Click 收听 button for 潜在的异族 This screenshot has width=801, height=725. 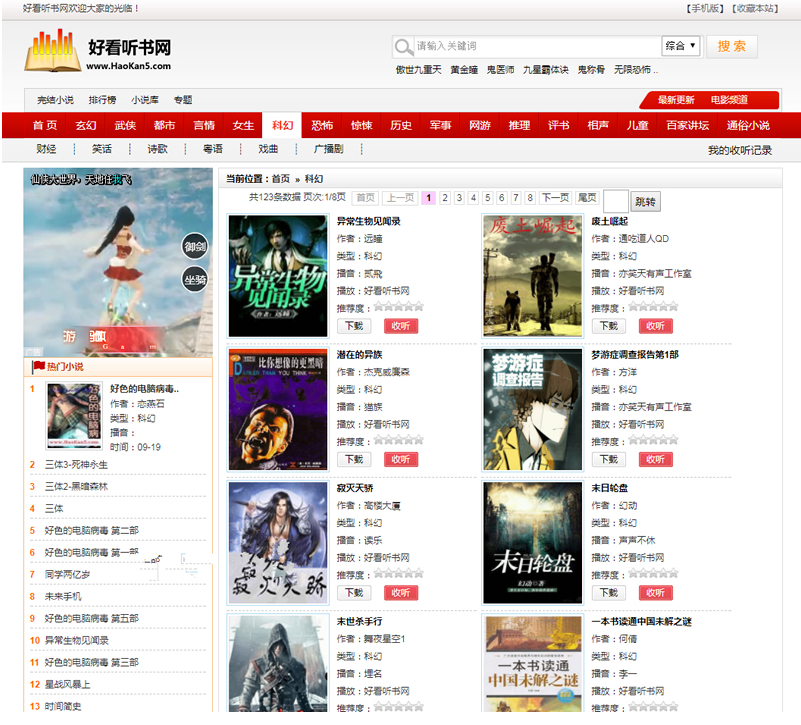(x=400, y=459)
